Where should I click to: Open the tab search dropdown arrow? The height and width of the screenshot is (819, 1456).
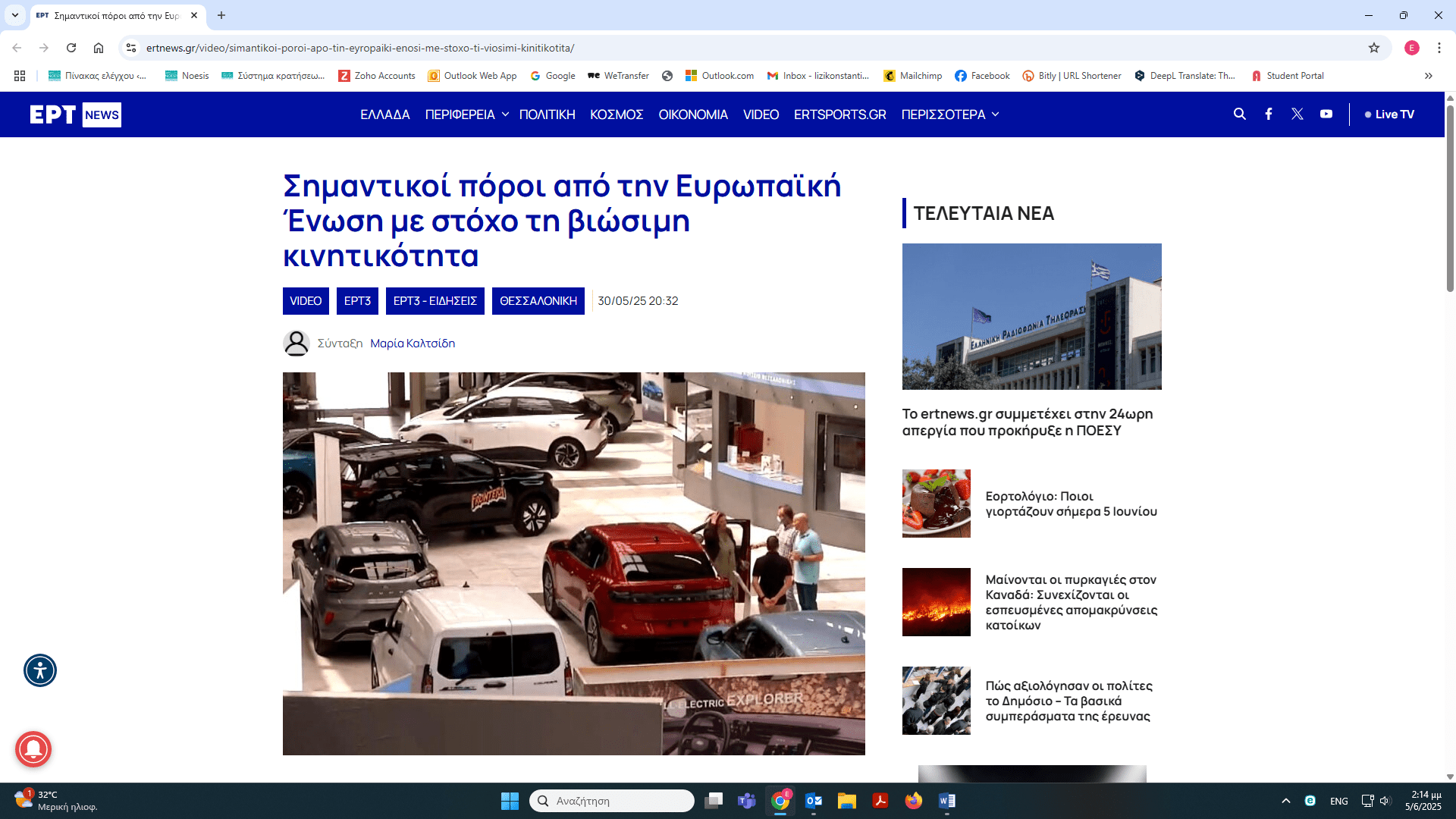(15, 15)
